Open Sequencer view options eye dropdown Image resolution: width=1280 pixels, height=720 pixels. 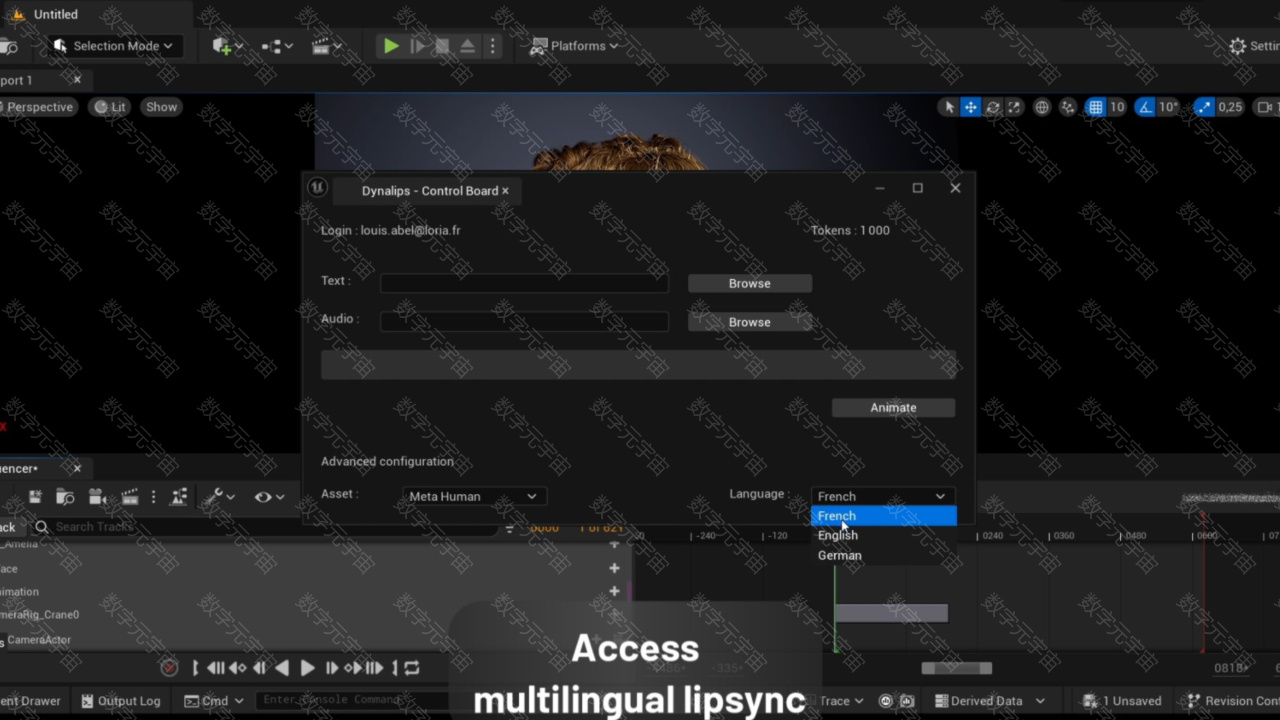pos(269,497)
